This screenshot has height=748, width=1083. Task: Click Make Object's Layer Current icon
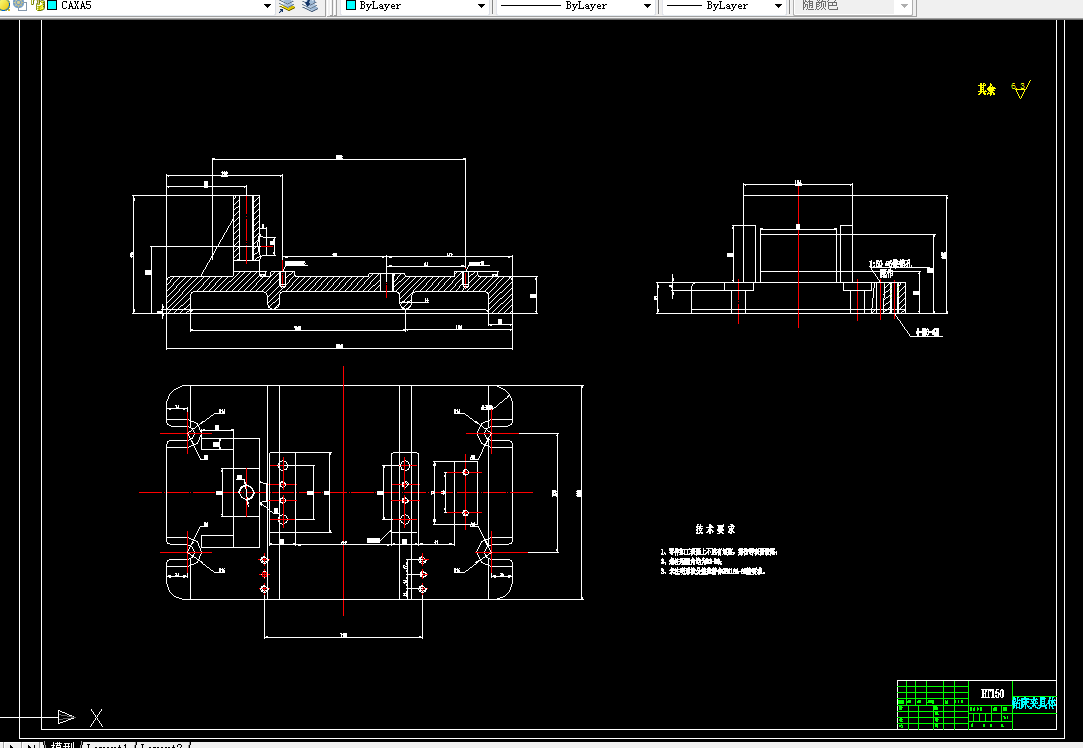pyautogui.click(x=287, y=6)
